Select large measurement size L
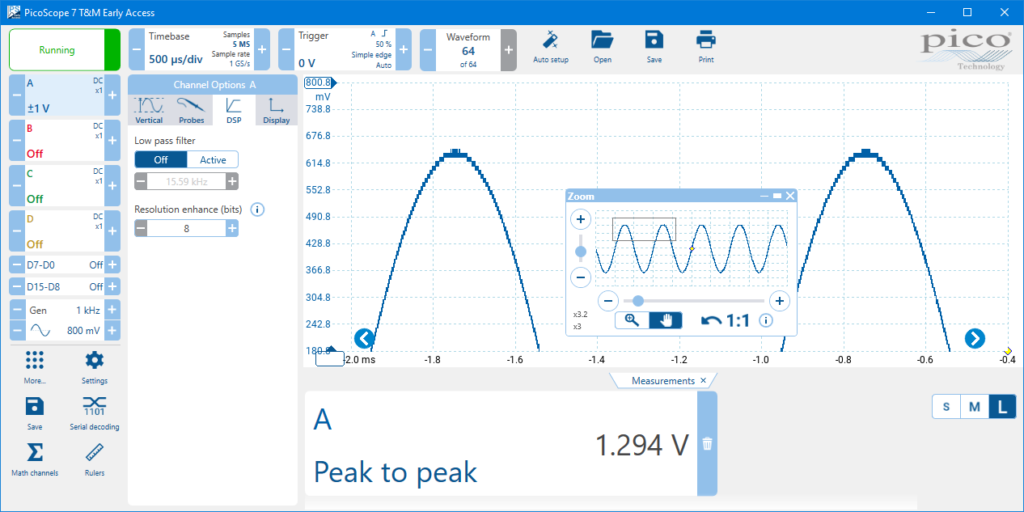 pos(1002,407)
